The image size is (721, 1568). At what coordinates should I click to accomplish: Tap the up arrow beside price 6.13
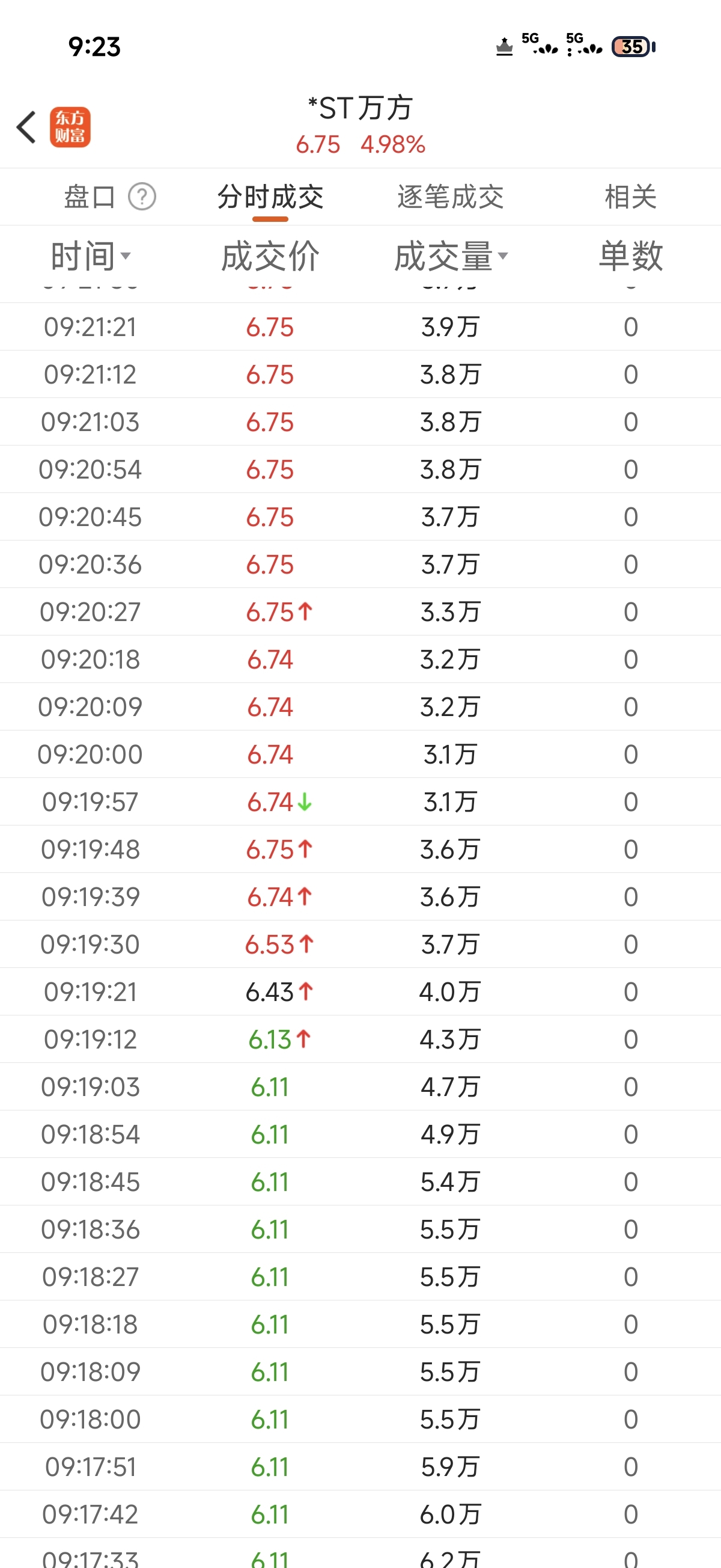(304, 1039)
